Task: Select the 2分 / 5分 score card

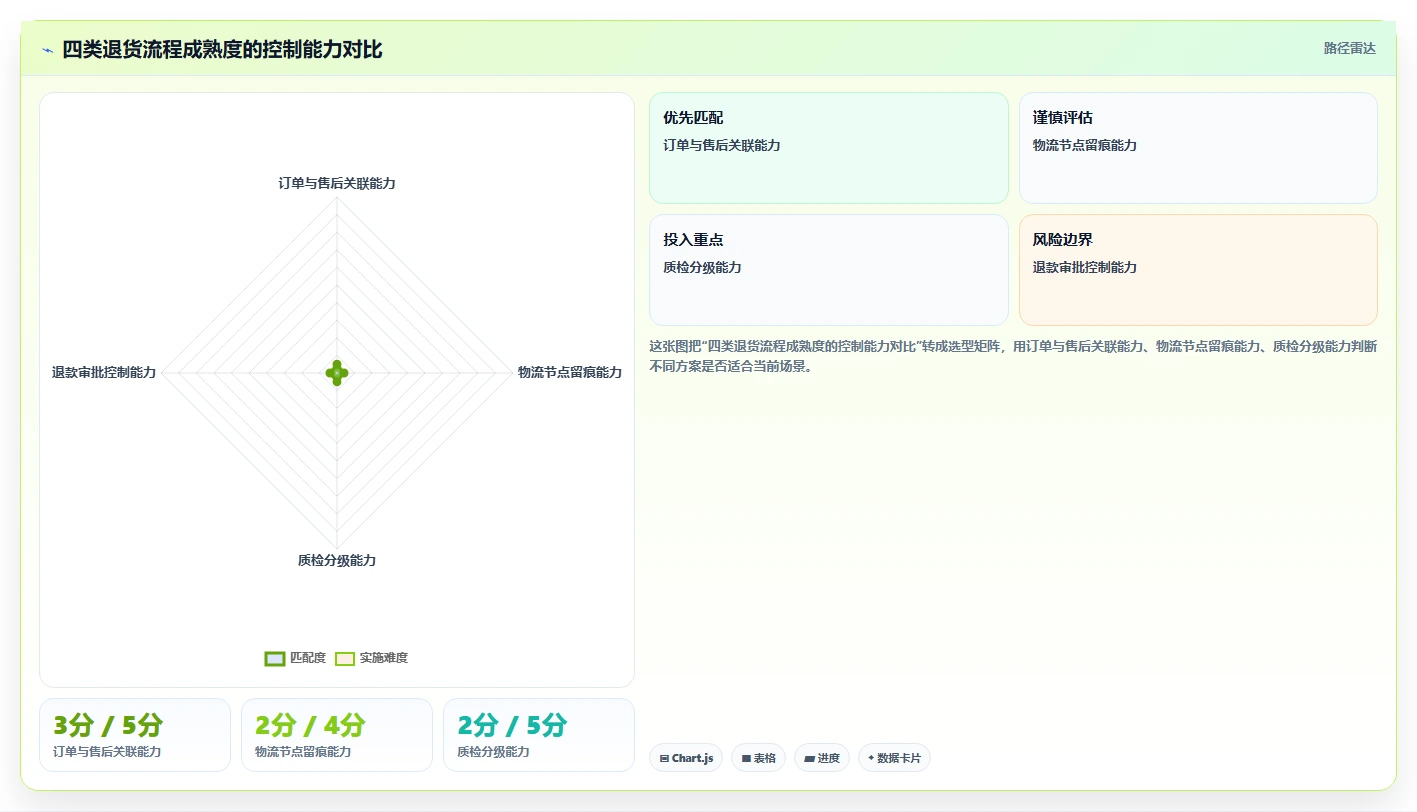Action: 539,735
